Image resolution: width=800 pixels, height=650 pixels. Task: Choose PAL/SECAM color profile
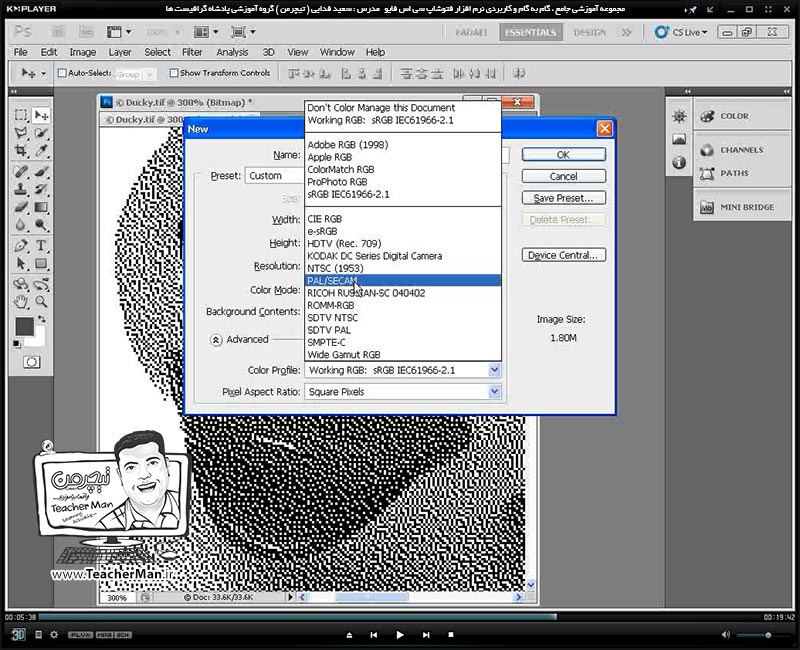tap(403, 281)
